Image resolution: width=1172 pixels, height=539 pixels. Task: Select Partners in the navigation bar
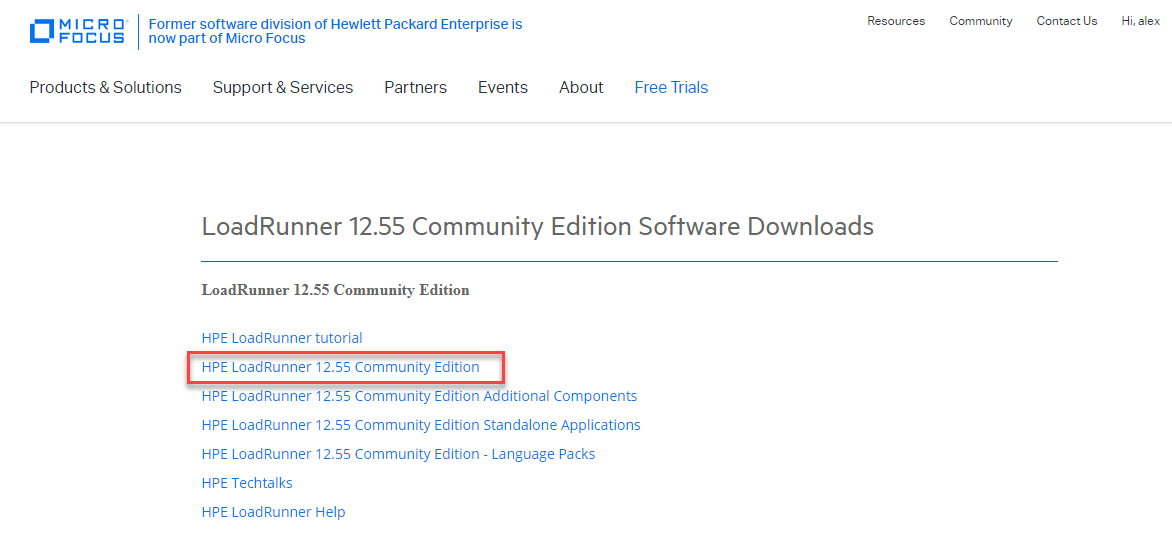pyautogui.click(x=415, y=88)
